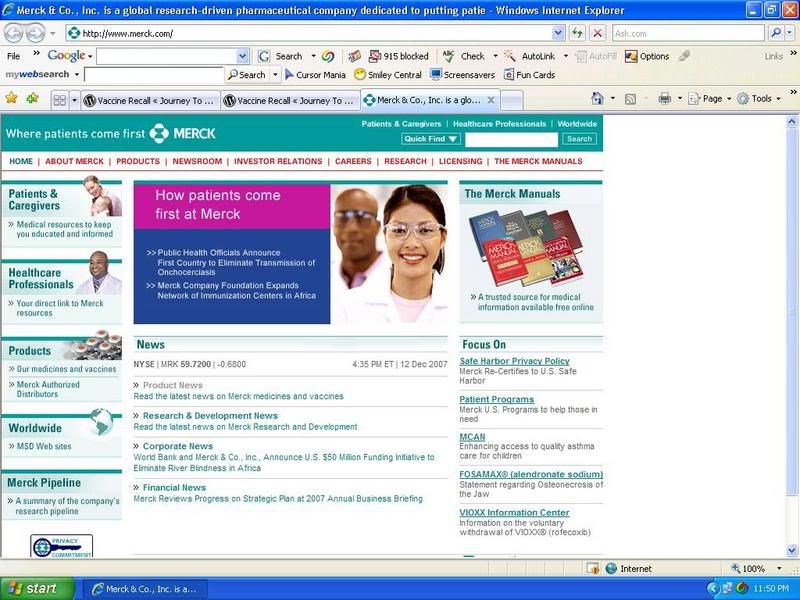Open a new blank tab
Image resolution: width=800 pixels, height=600 pixels.
[512, 100]
